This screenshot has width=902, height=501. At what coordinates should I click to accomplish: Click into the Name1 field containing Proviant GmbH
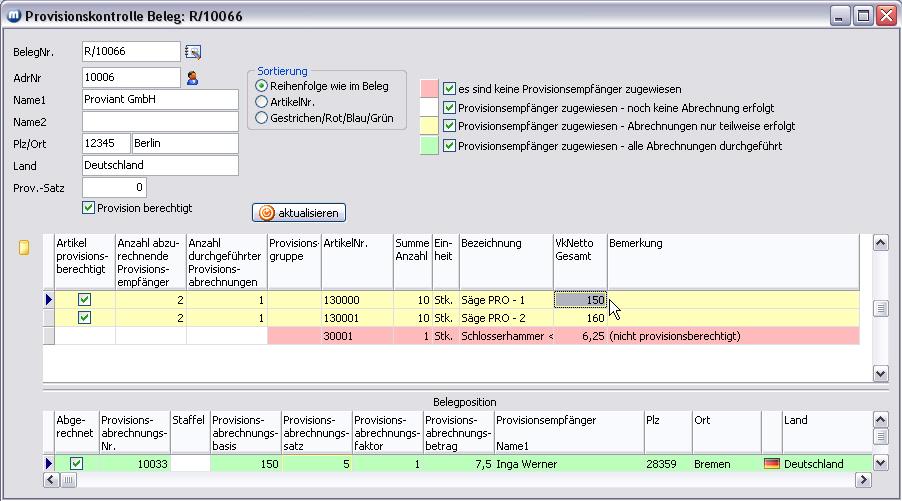[160, 100]
